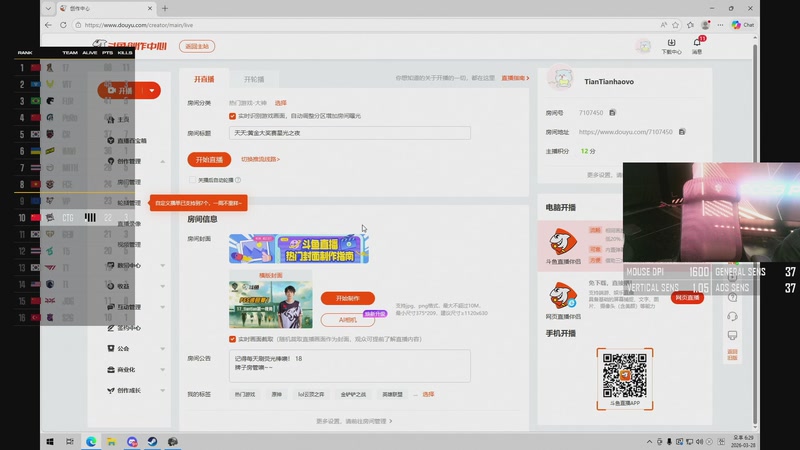Image resolution: width=800 pixels, height=450 pixels.
Task: Open Steam from the taskbar
Action: click(x=152, y=441)
